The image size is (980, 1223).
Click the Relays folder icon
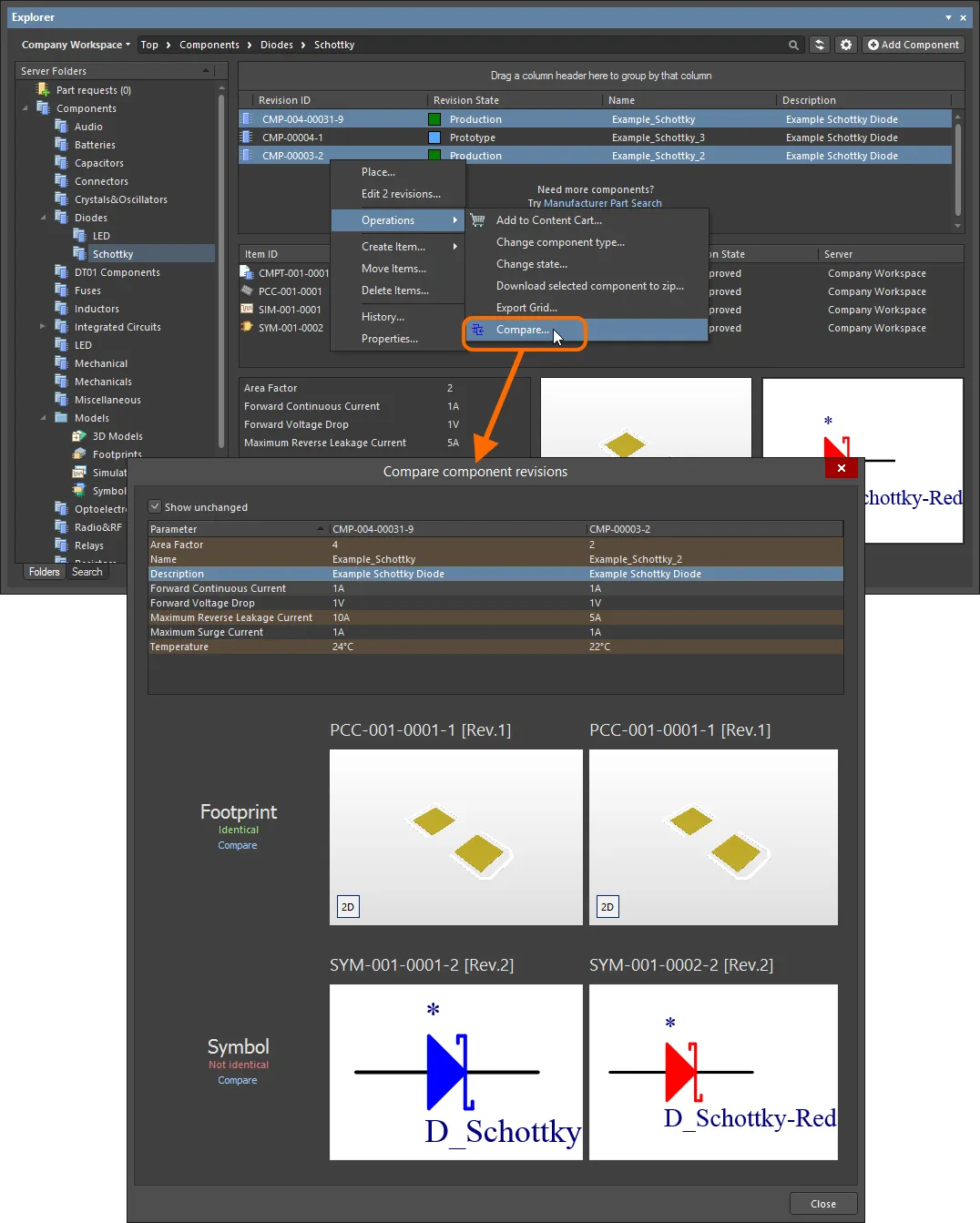coord(61,545)
